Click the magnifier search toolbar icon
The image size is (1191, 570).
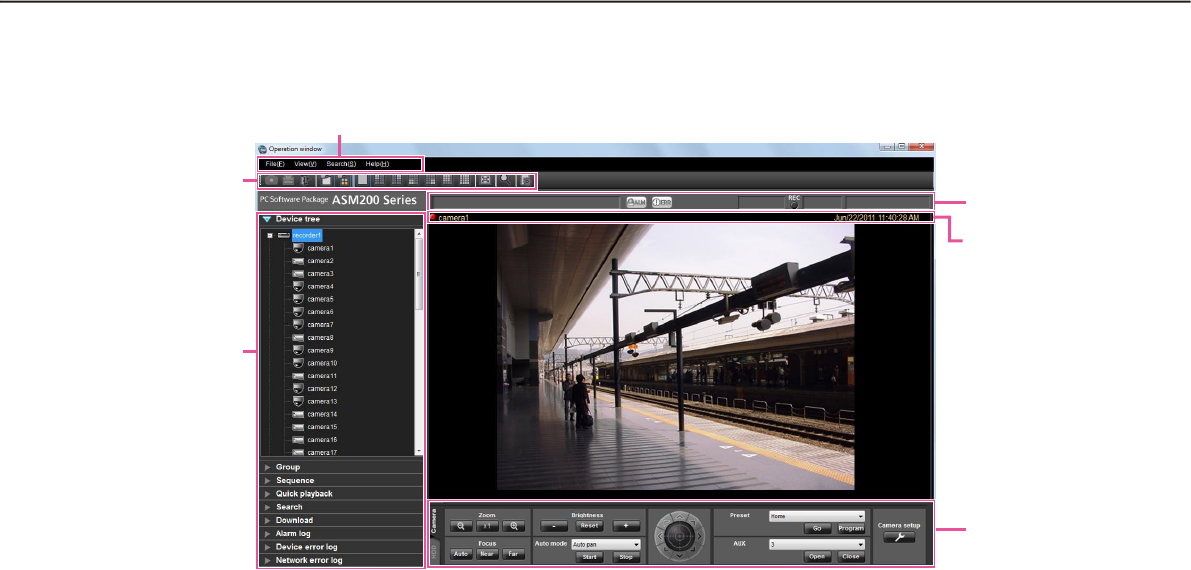(x=505, y=180)
